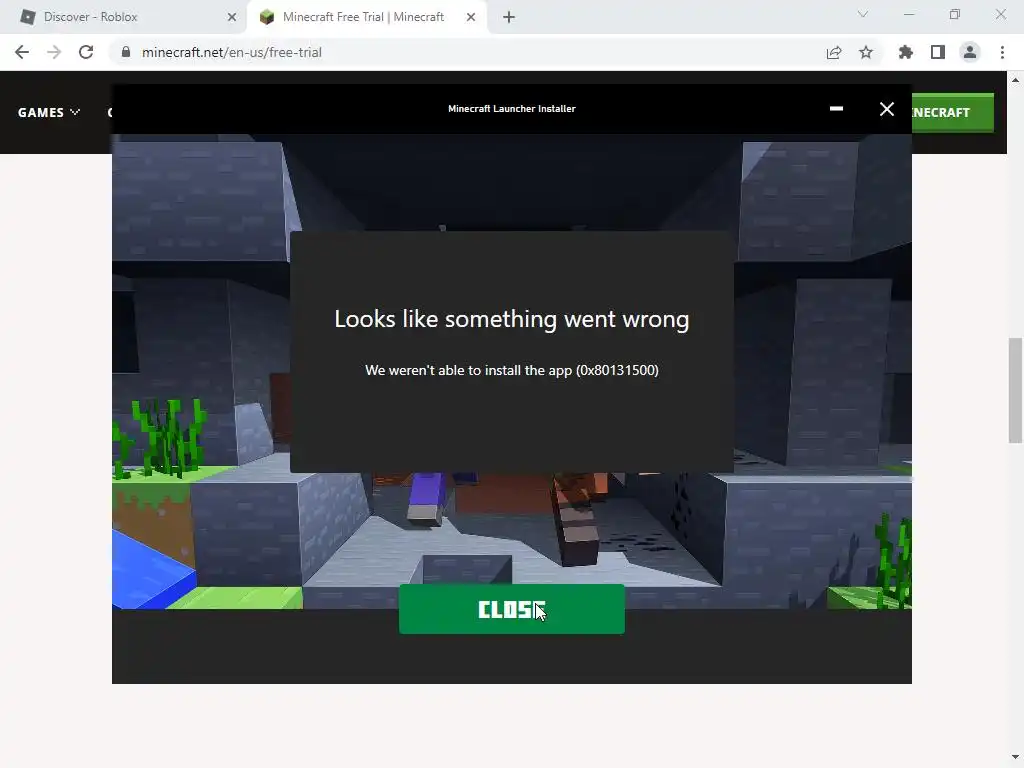The height and width of the screenshot is (768, 1024).
Task: Expand the GAMES dropdown menu
Action: click(x=49, y=112)
